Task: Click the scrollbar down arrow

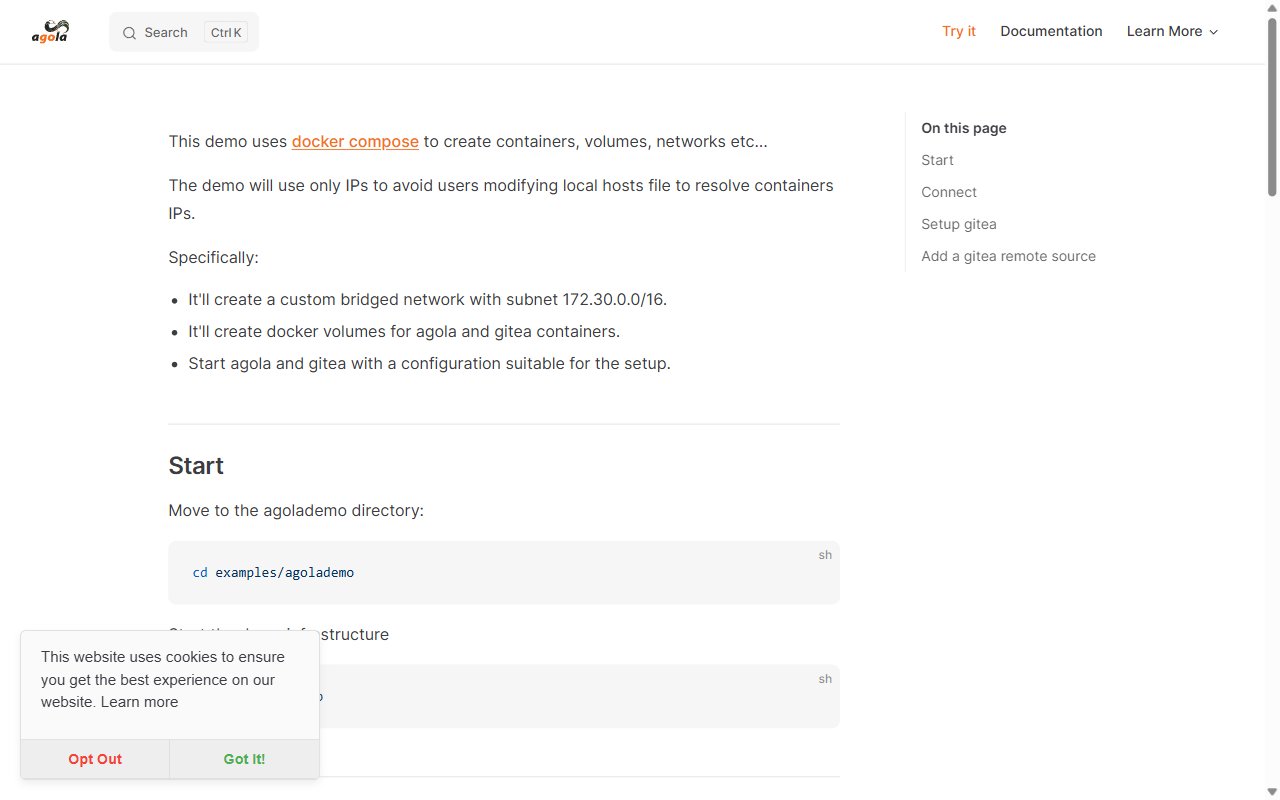Action: click(1272, 792)
